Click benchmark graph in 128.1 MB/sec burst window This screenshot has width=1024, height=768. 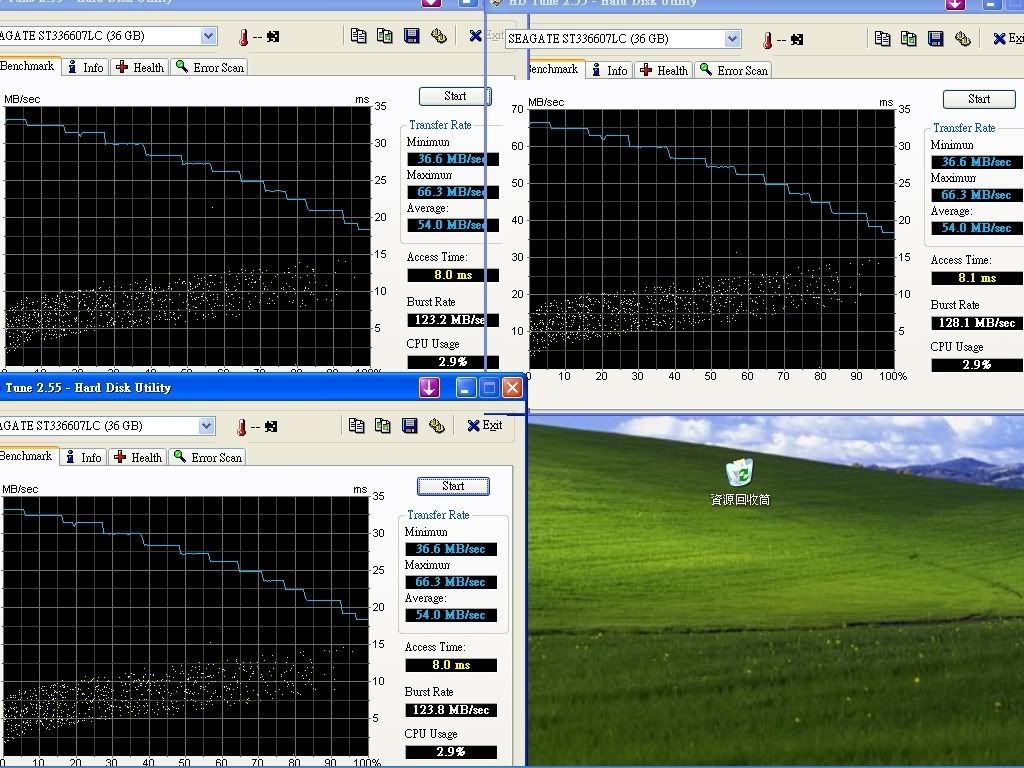point(711,240)
